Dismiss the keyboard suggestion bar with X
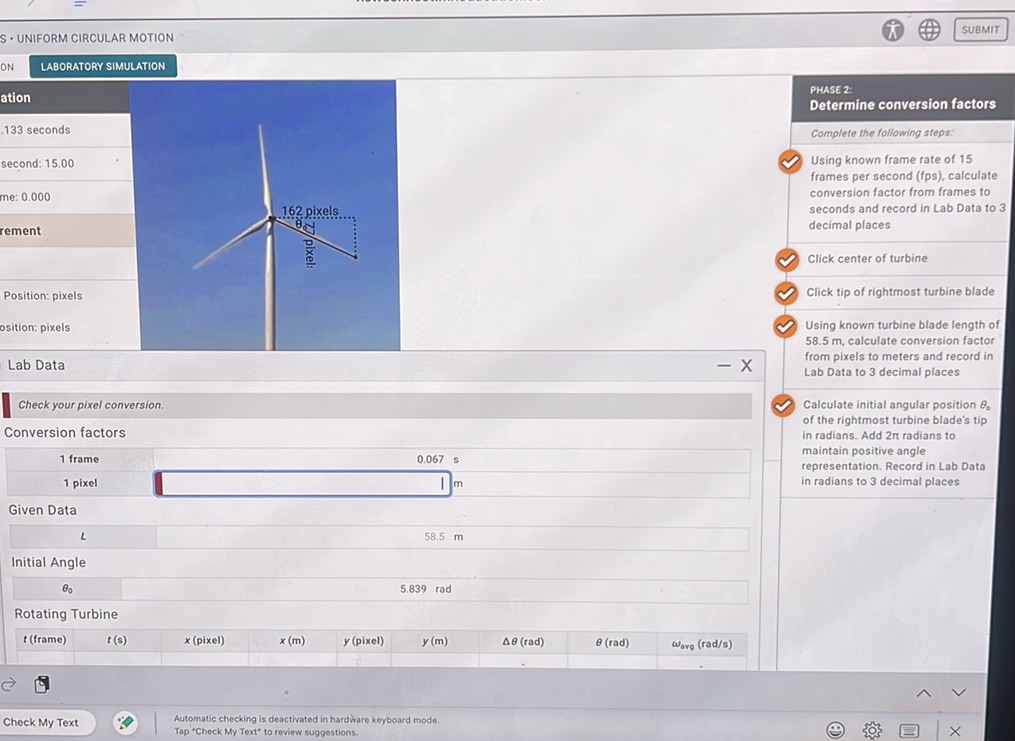Screen dimensions: 1015x741 pyautogui.click(x=954, y=731)
